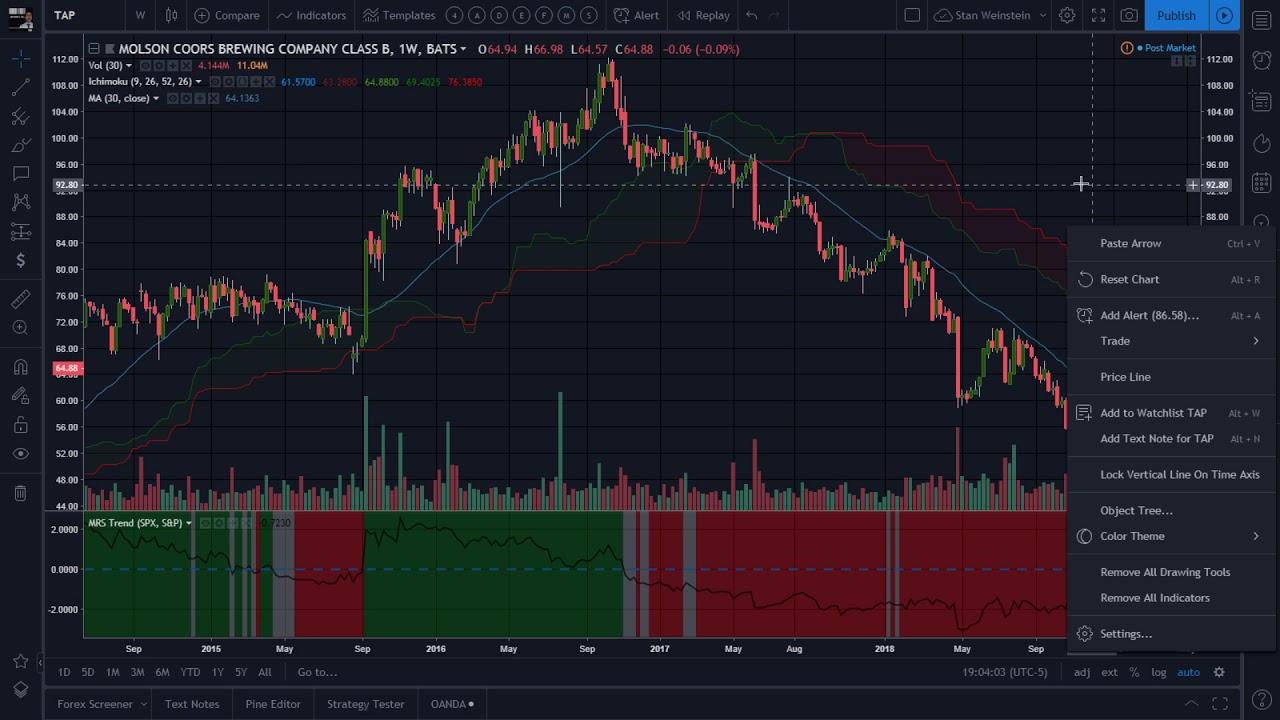Viewport: 1280px width, 720px height.
Task: Expand the Color Theme submenu
Action: pyautogui.click(x=1171, y=536)
